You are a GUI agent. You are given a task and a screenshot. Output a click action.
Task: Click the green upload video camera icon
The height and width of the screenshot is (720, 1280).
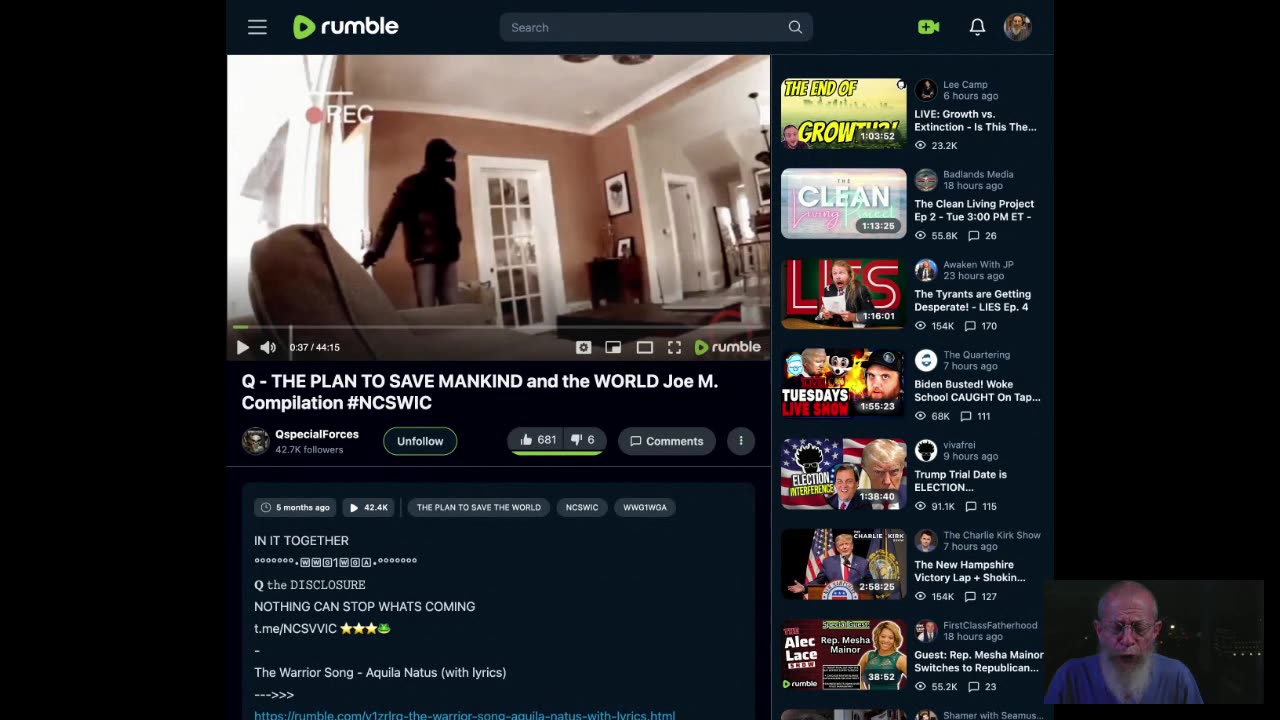(x=929, y=27)
